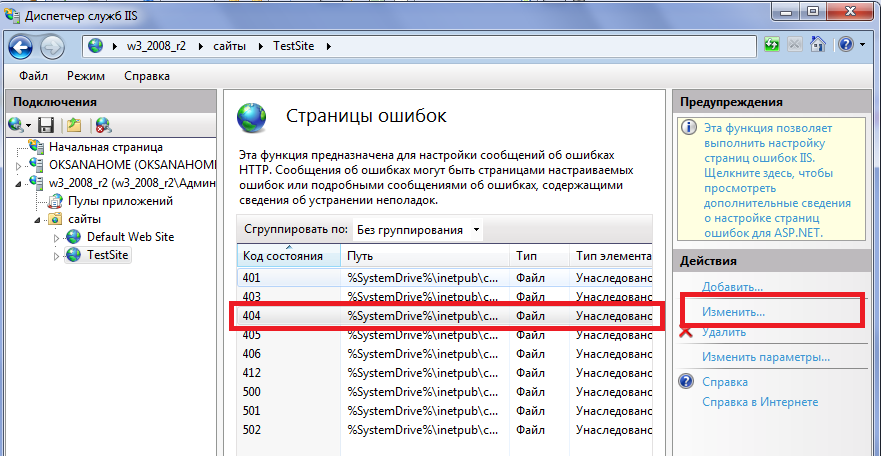Click the Forward navigation arrow
Image resolution: width=881 pixels, height=457 pixels.
pyautogui.click(x=52, y=47)
